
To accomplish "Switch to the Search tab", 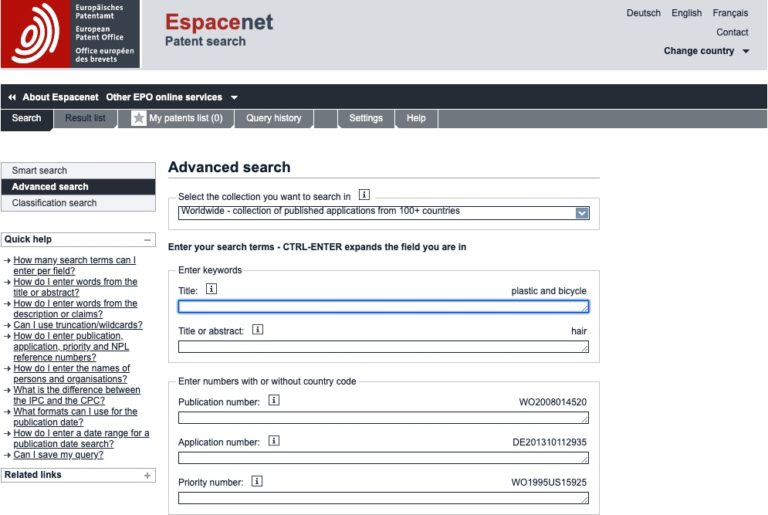I will pyautogui.click(x=26, y=118).
